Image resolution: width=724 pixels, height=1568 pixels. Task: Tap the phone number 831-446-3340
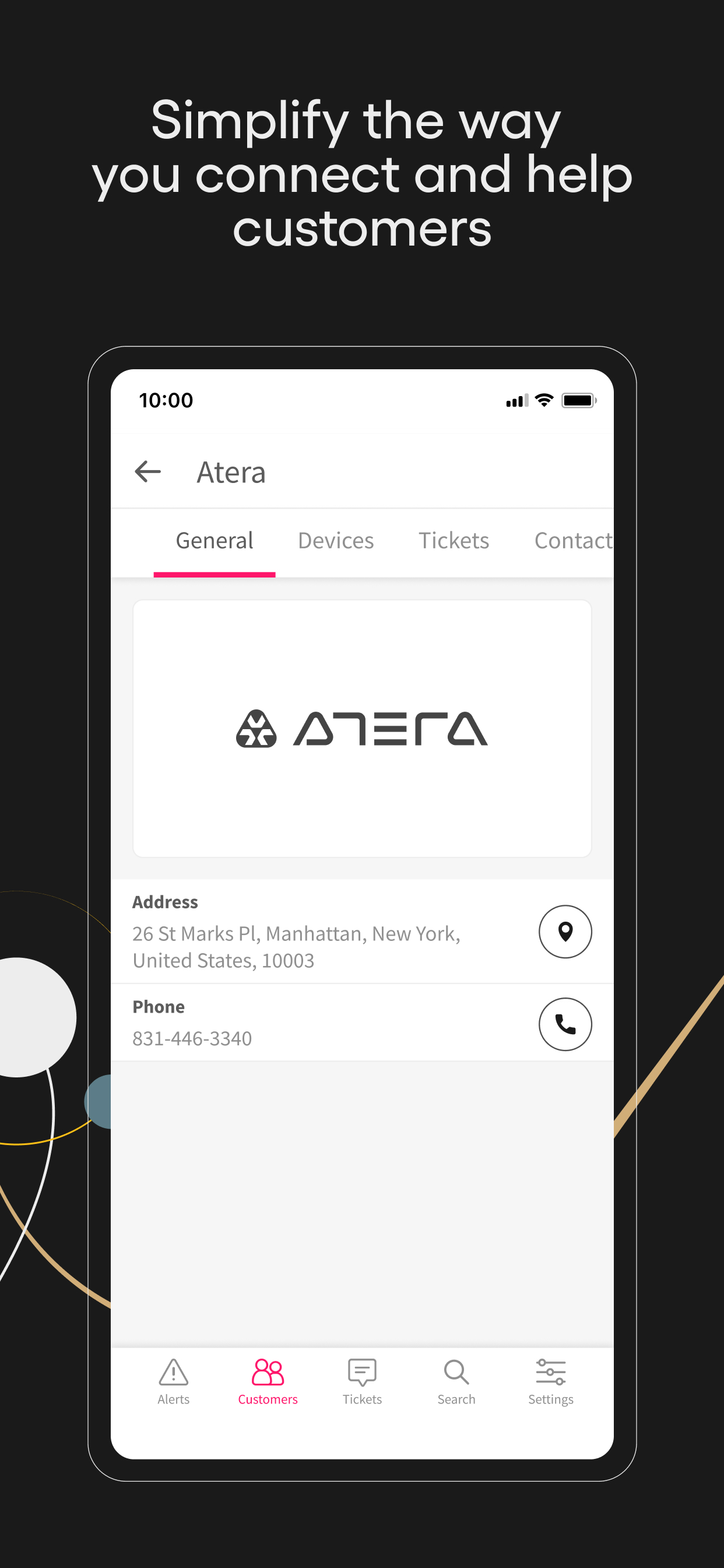click(x=192, y=1038)
